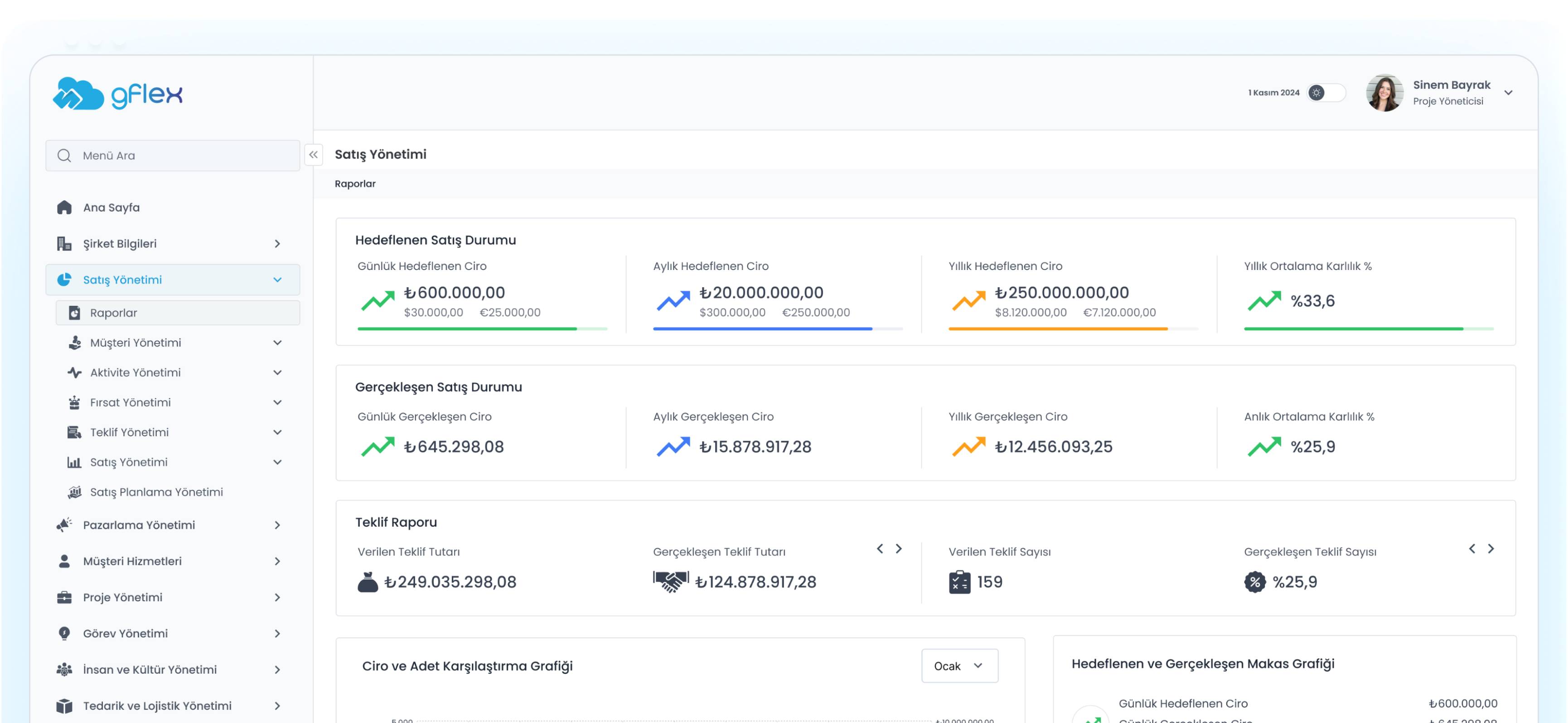Image resolution: width=1568 pixels, height=723 pixels.
Task: Expand the Müşteri Yönetimi submenu
Action: 277,342
